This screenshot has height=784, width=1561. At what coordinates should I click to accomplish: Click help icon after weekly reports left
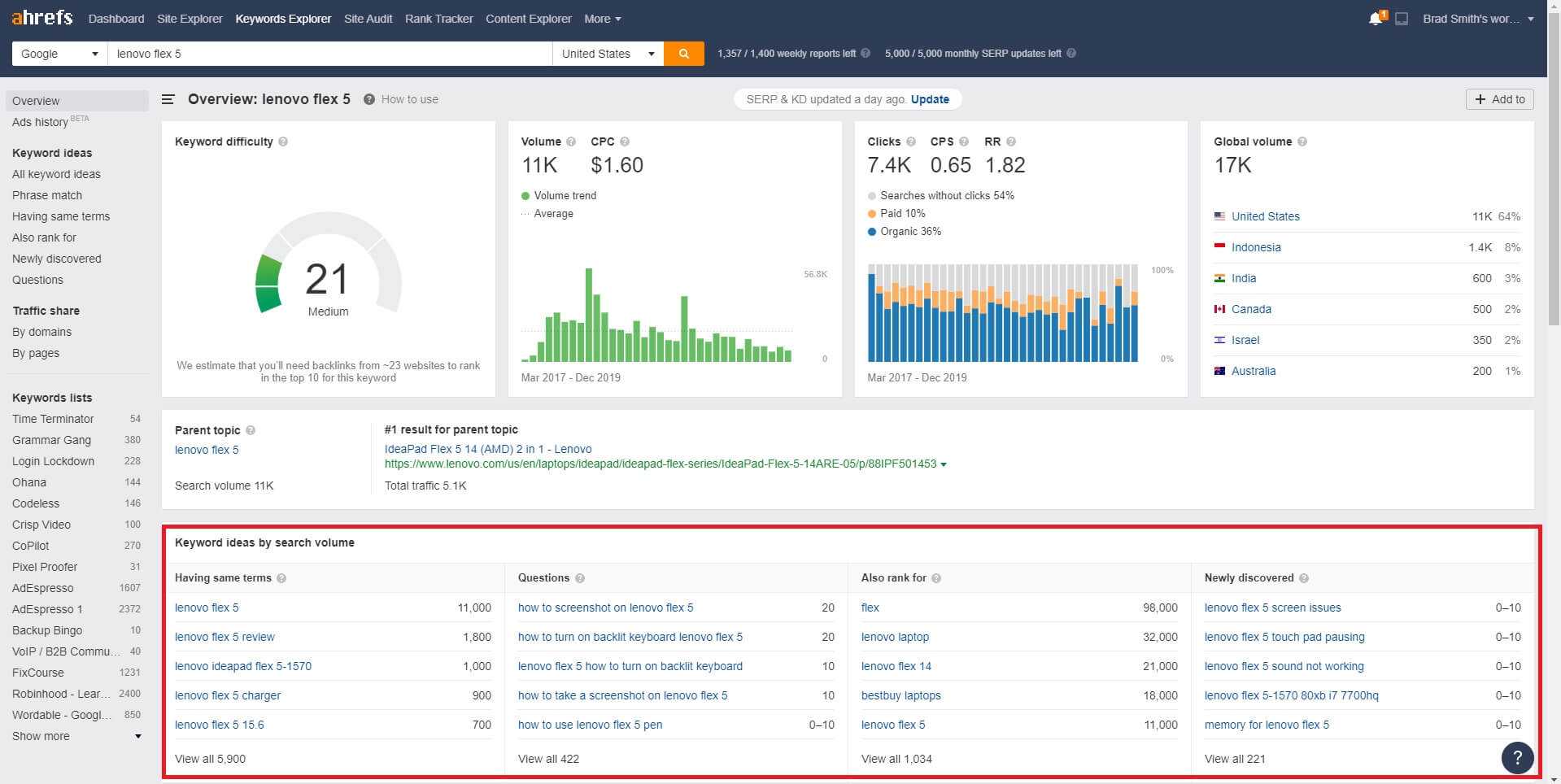click(x=866, y=53)
